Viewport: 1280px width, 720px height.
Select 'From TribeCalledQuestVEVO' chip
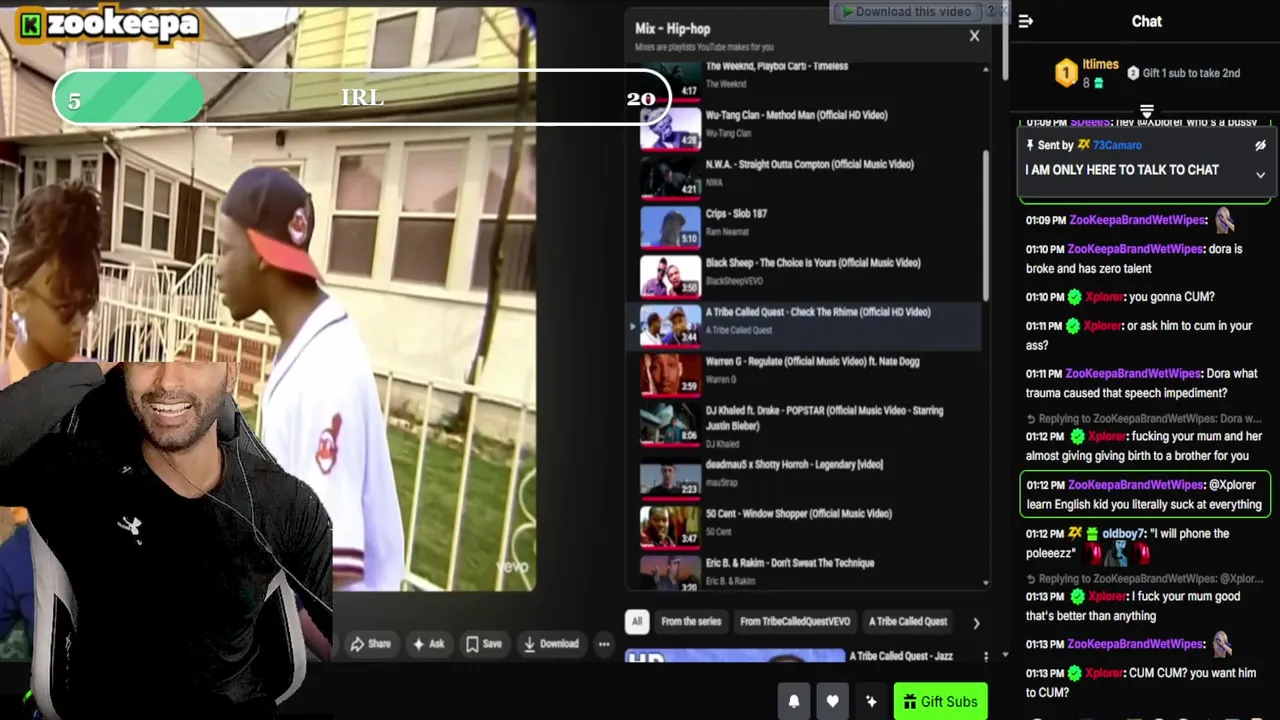click(x=795, y=621)
